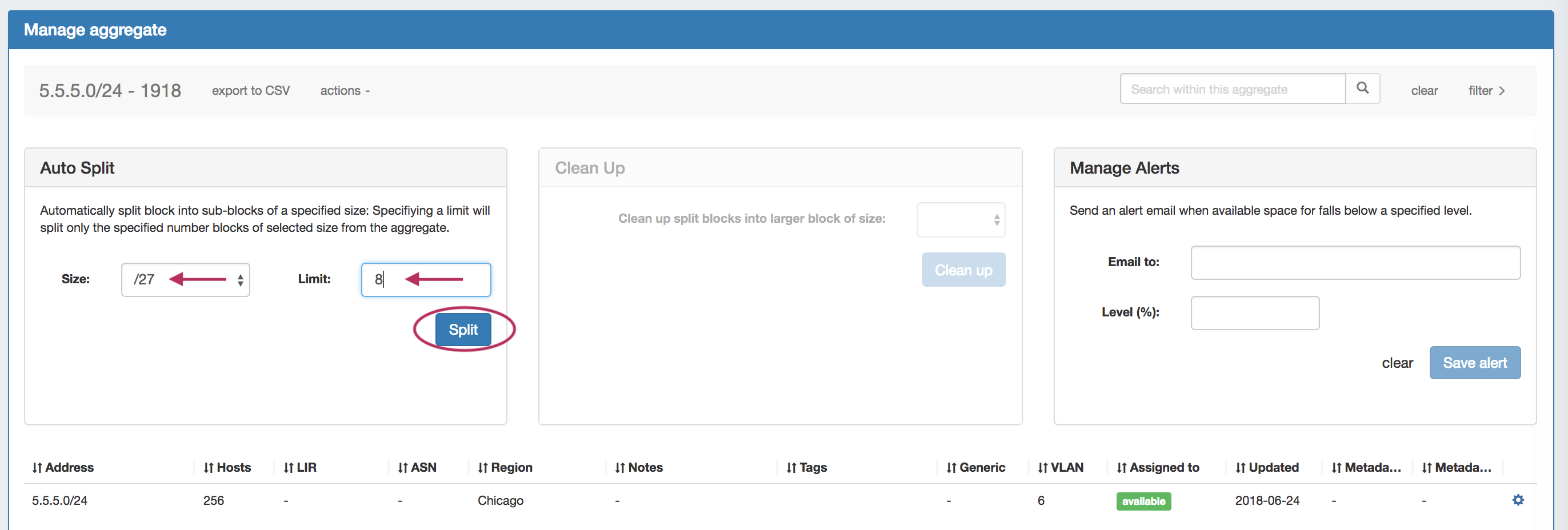Sort table by Updated column
This screenshot has width=1568, height=530.
point(1267,467)
